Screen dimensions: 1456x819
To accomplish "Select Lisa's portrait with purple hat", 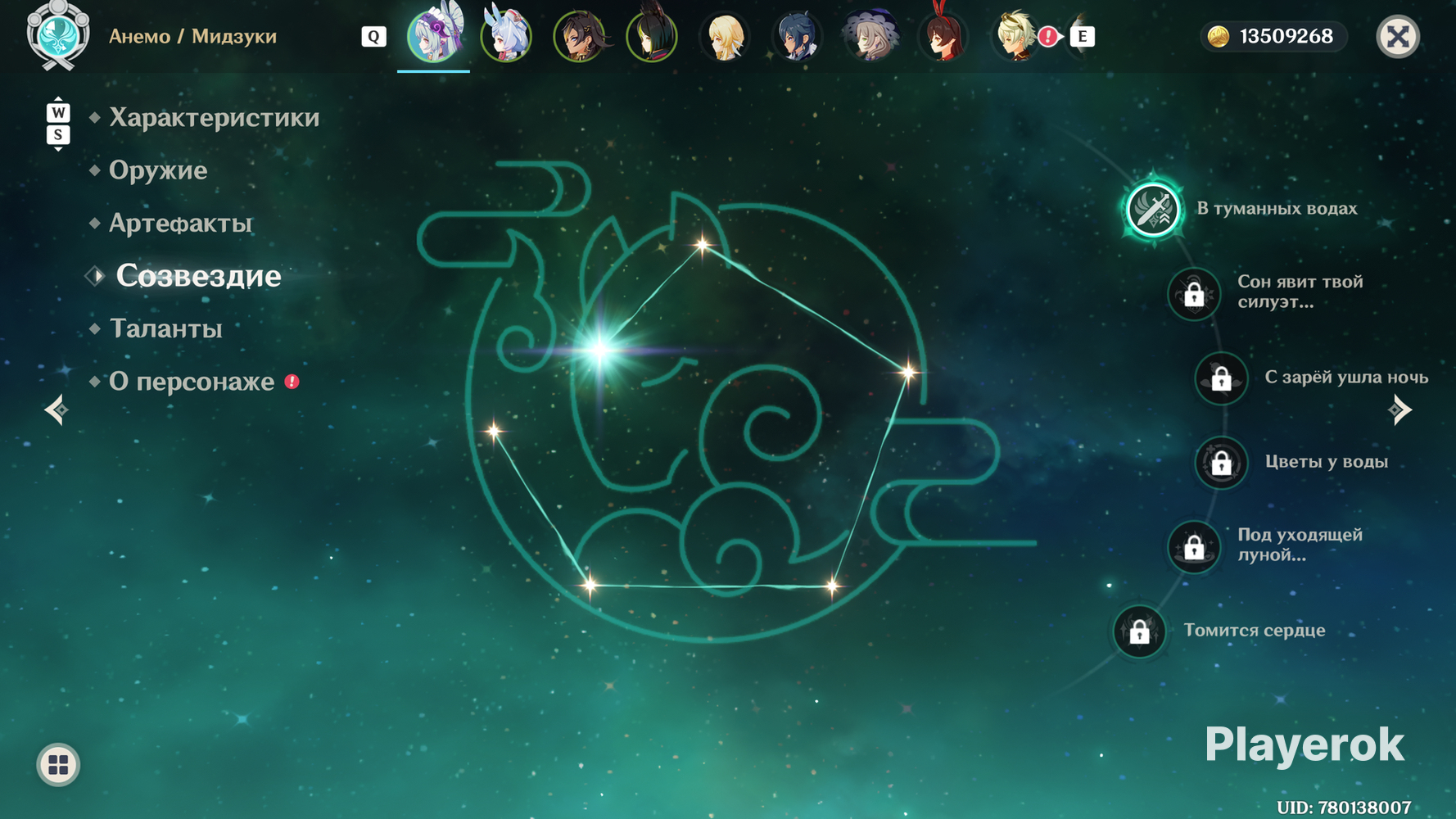I will (x=870, y=35).
